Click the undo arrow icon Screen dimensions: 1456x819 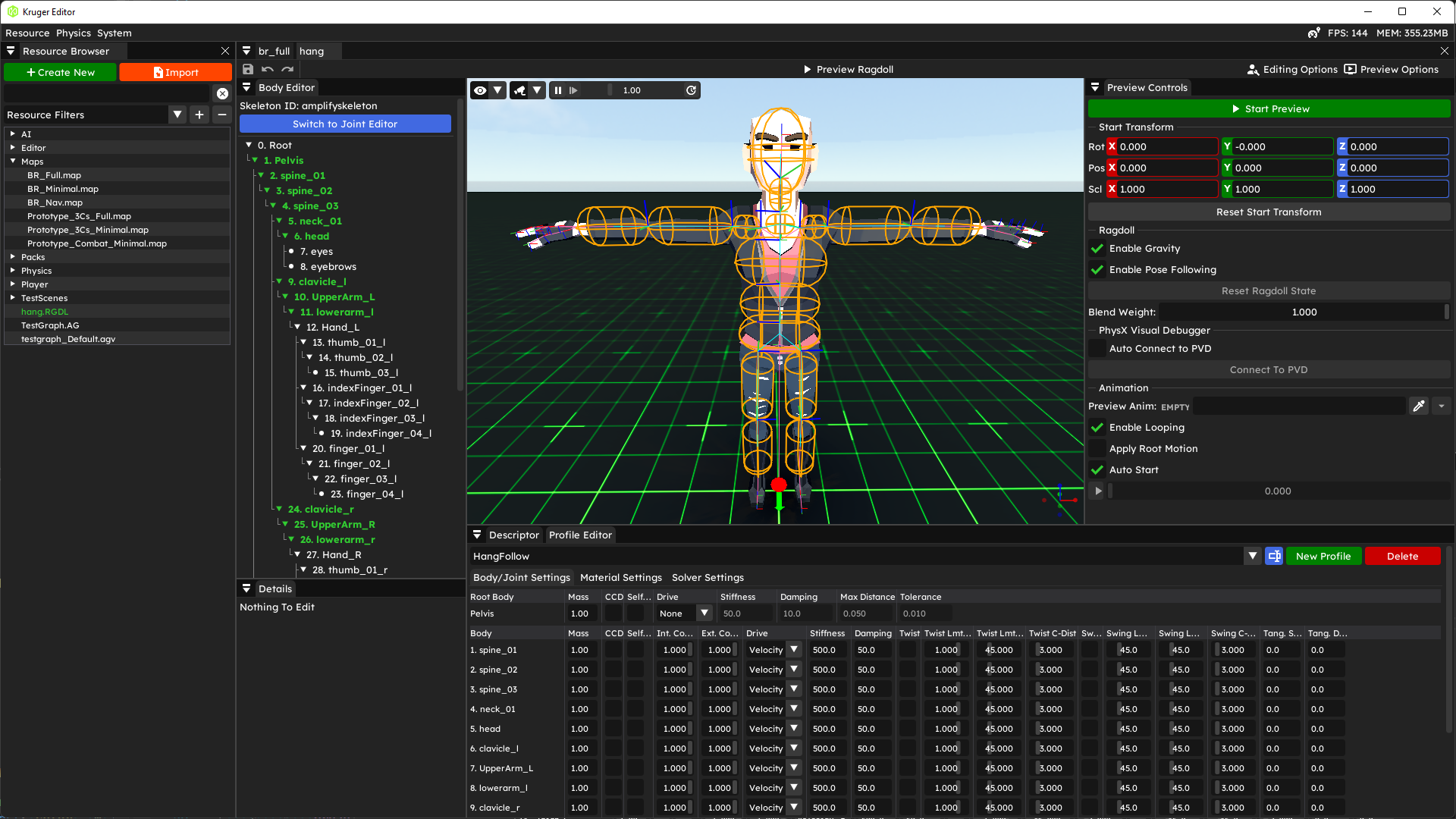point(268,69)
